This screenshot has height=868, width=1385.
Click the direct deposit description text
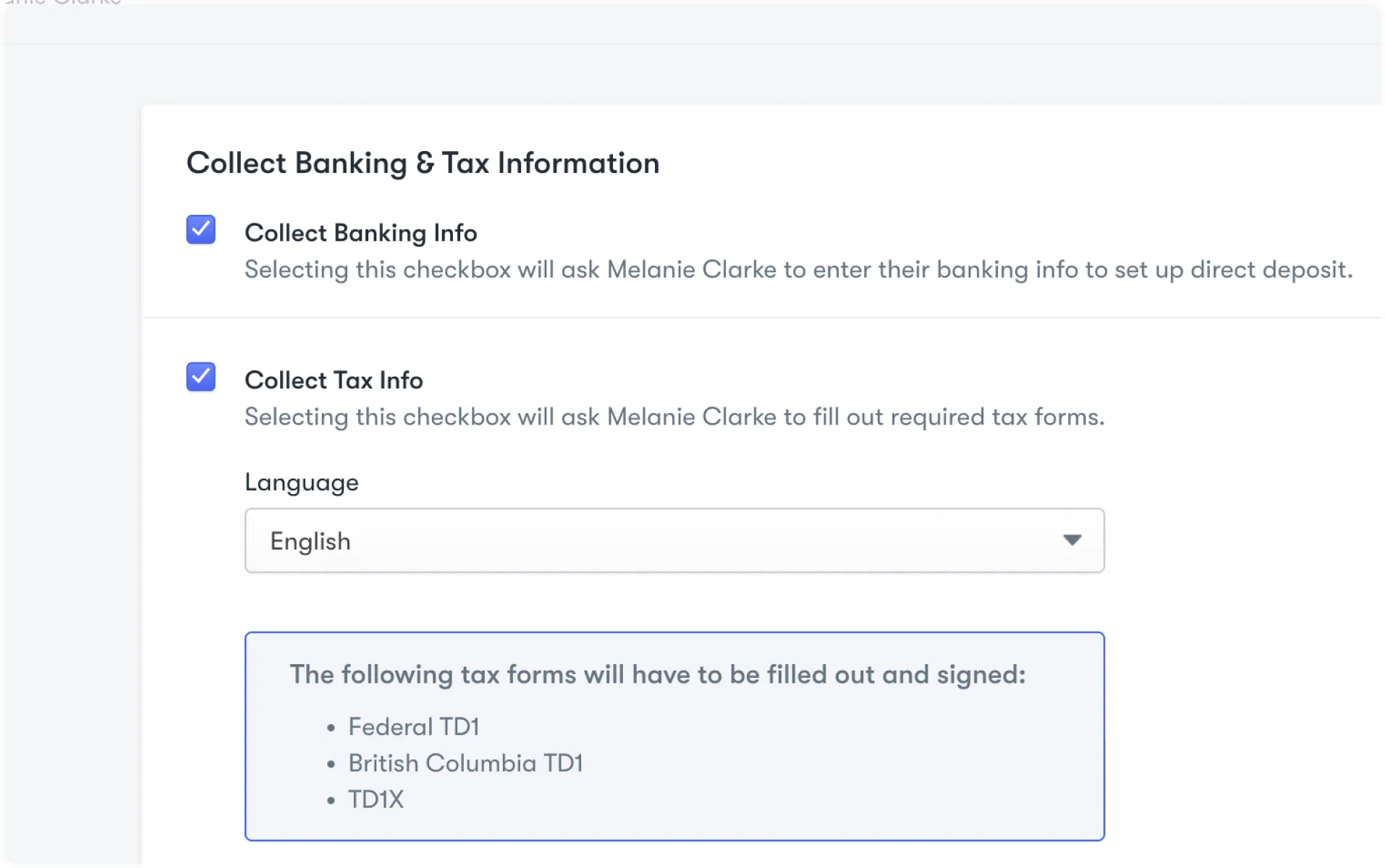(798, 270)
